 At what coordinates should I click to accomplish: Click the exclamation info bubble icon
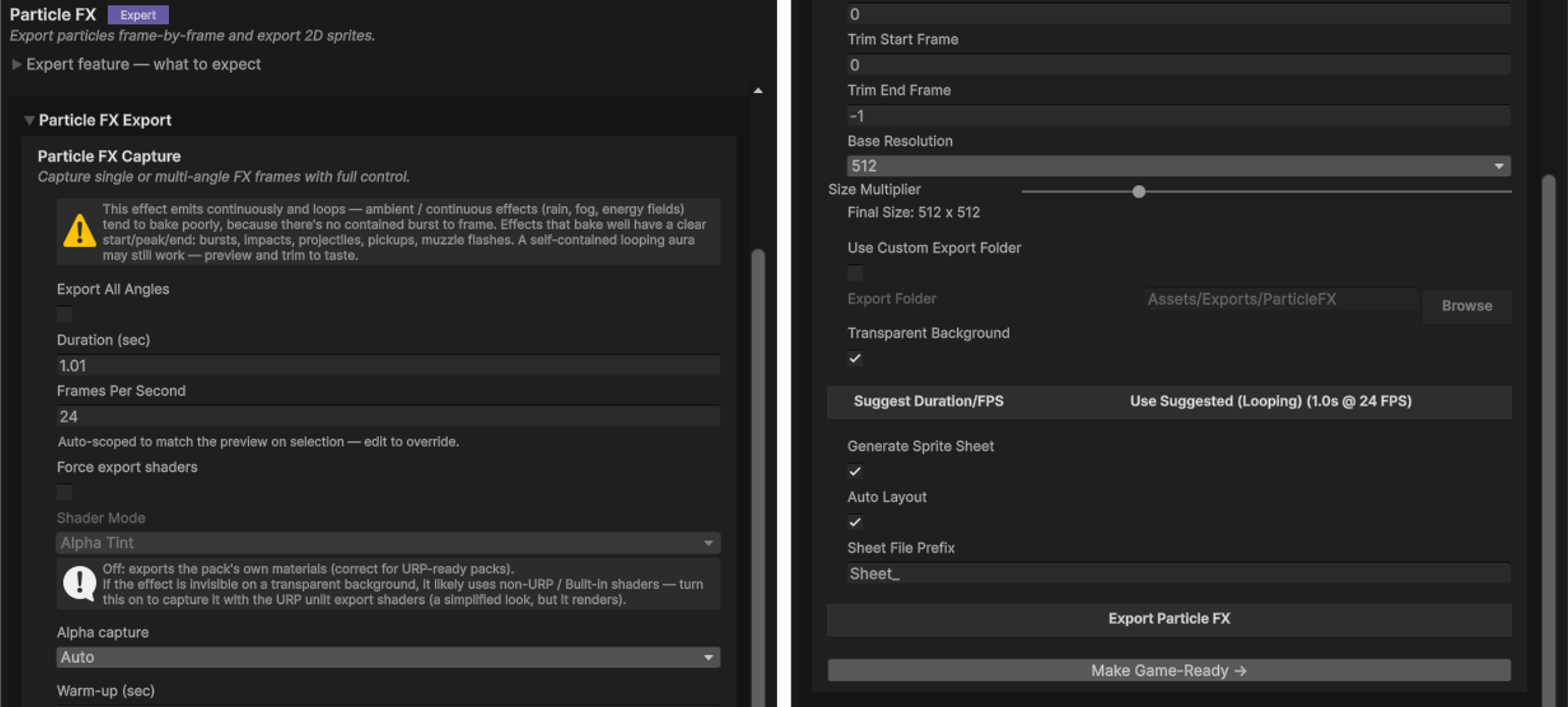point(80,583)
